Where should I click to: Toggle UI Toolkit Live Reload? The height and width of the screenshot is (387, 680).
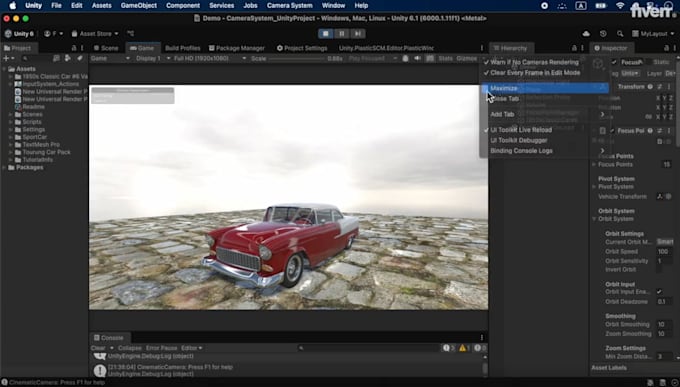point(545,130)
